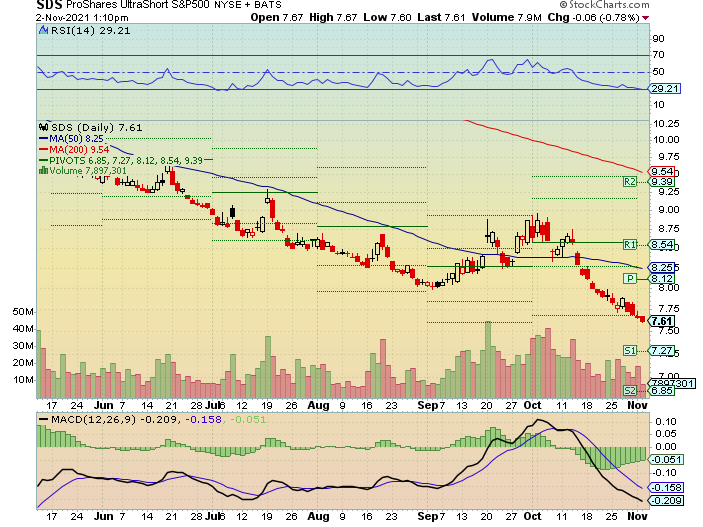The width and height of the screenshot is (703, 527).
Task: Click the blue MA(50) legend line sample
Action: [x=43, y=139]
